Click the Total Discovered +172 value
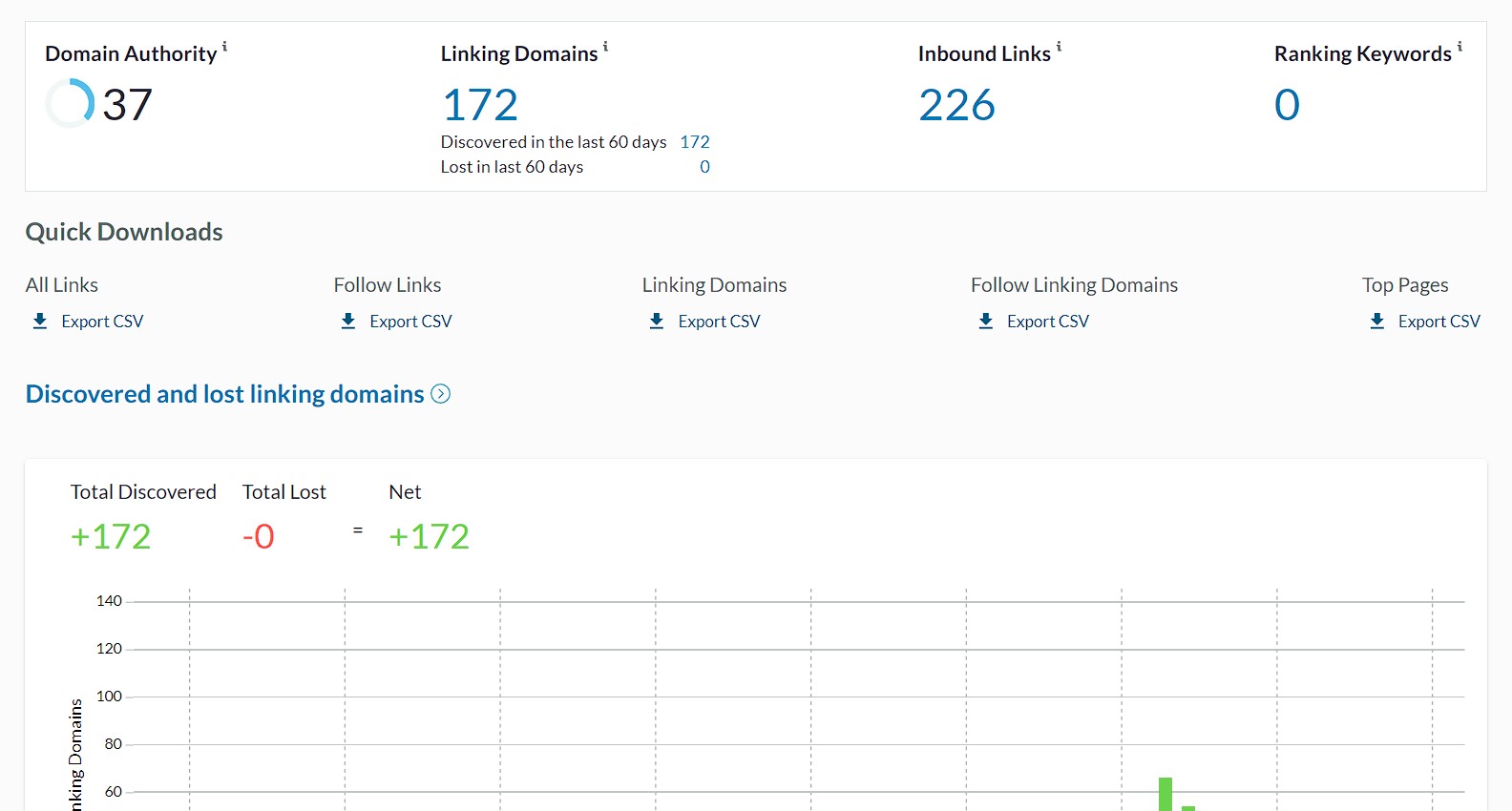Image resolution: width=1512 pixels, height=811 pixels. 111,537
